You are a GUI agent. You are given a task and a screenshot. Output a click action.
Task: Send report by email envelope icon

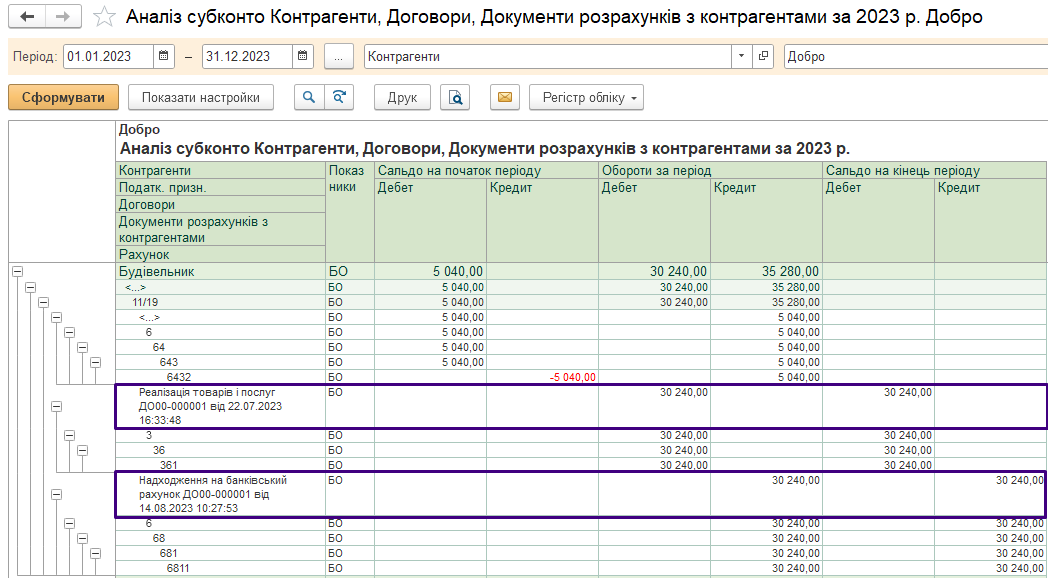[x=505, y=98]
